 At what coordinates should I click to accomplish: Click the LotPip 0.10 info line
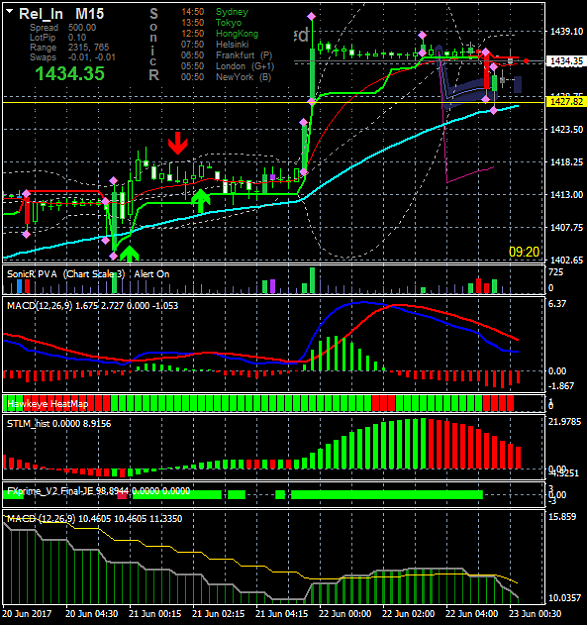click(58, 38)
